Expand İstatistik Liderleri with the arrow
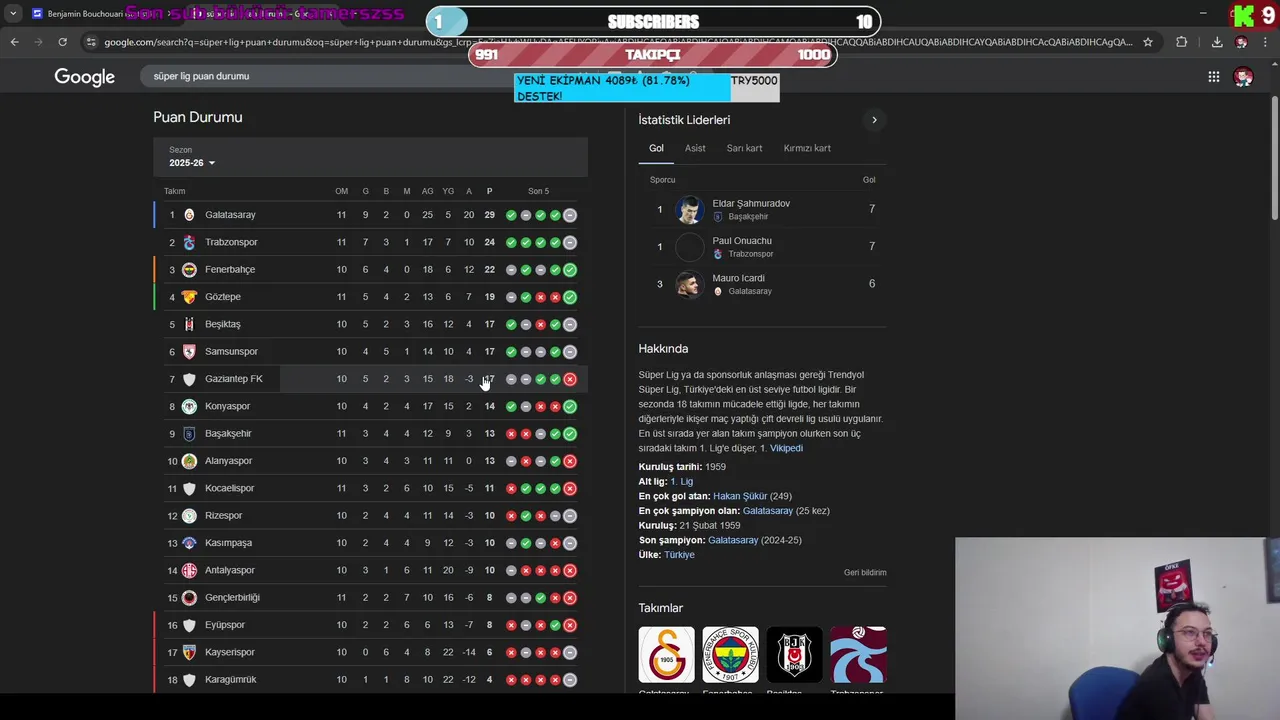Viewport: 1280px width, 720px height. [x=874, y=120]
